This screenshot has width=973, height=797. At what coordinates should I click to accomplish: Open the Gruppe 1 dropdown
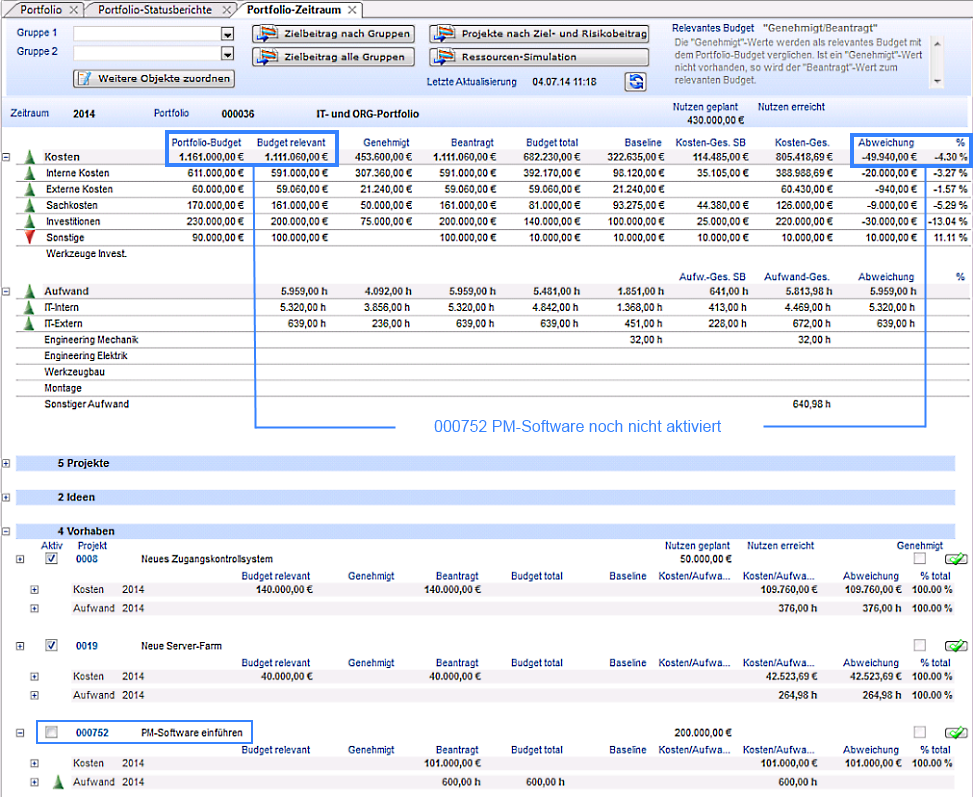227,33
